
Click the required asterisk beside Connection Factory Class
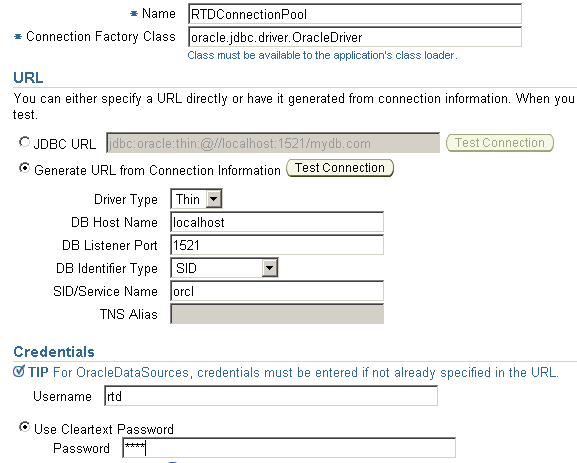click(x=18, y=36)
